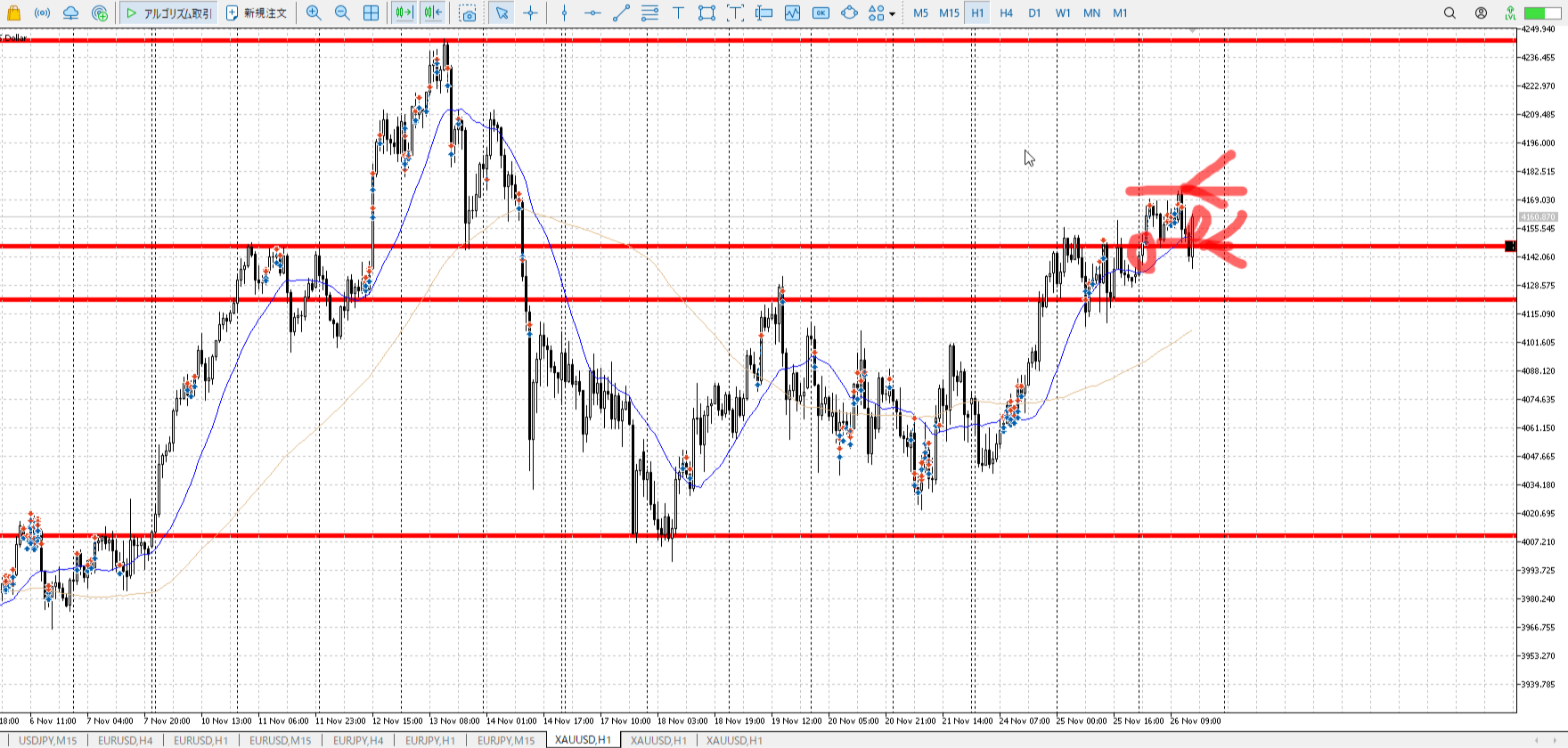Switch to the EURUSD,H4 chart tab
Screen dimensions: 1568x748
[x=125, y=740]
